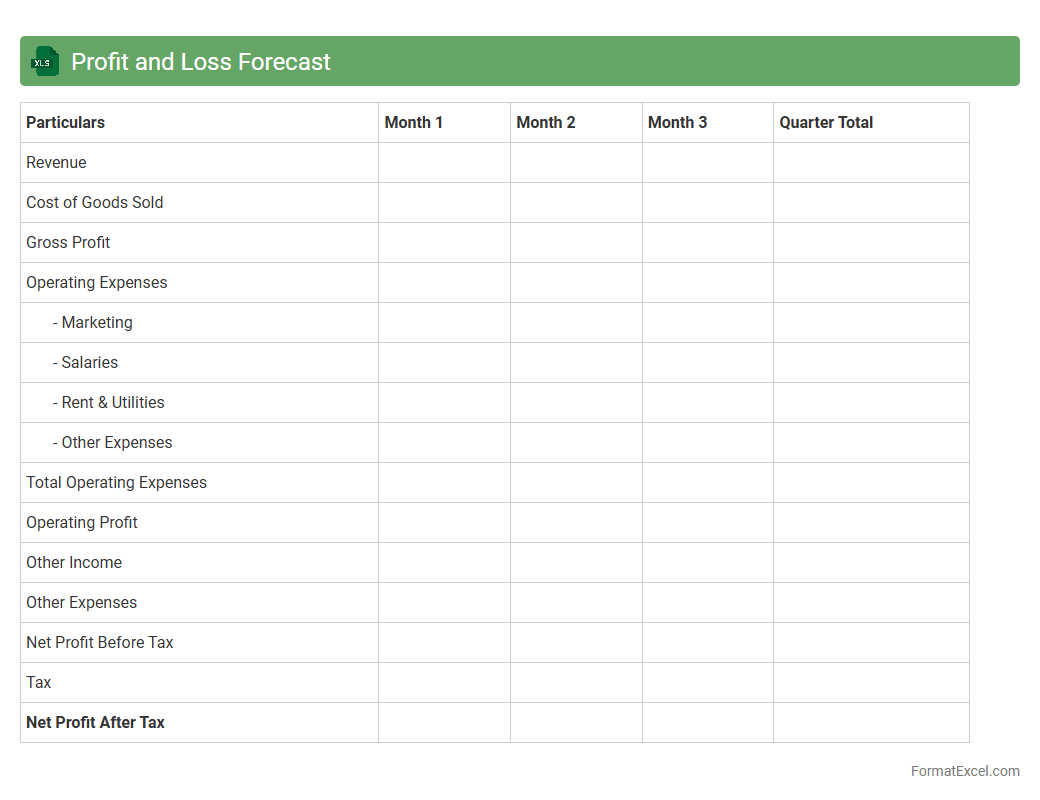The height and width of the screenshot is (800, 1040).
Task: Select the Quarter Total column header
Action: pyautogui.click(x=826, y=122)
